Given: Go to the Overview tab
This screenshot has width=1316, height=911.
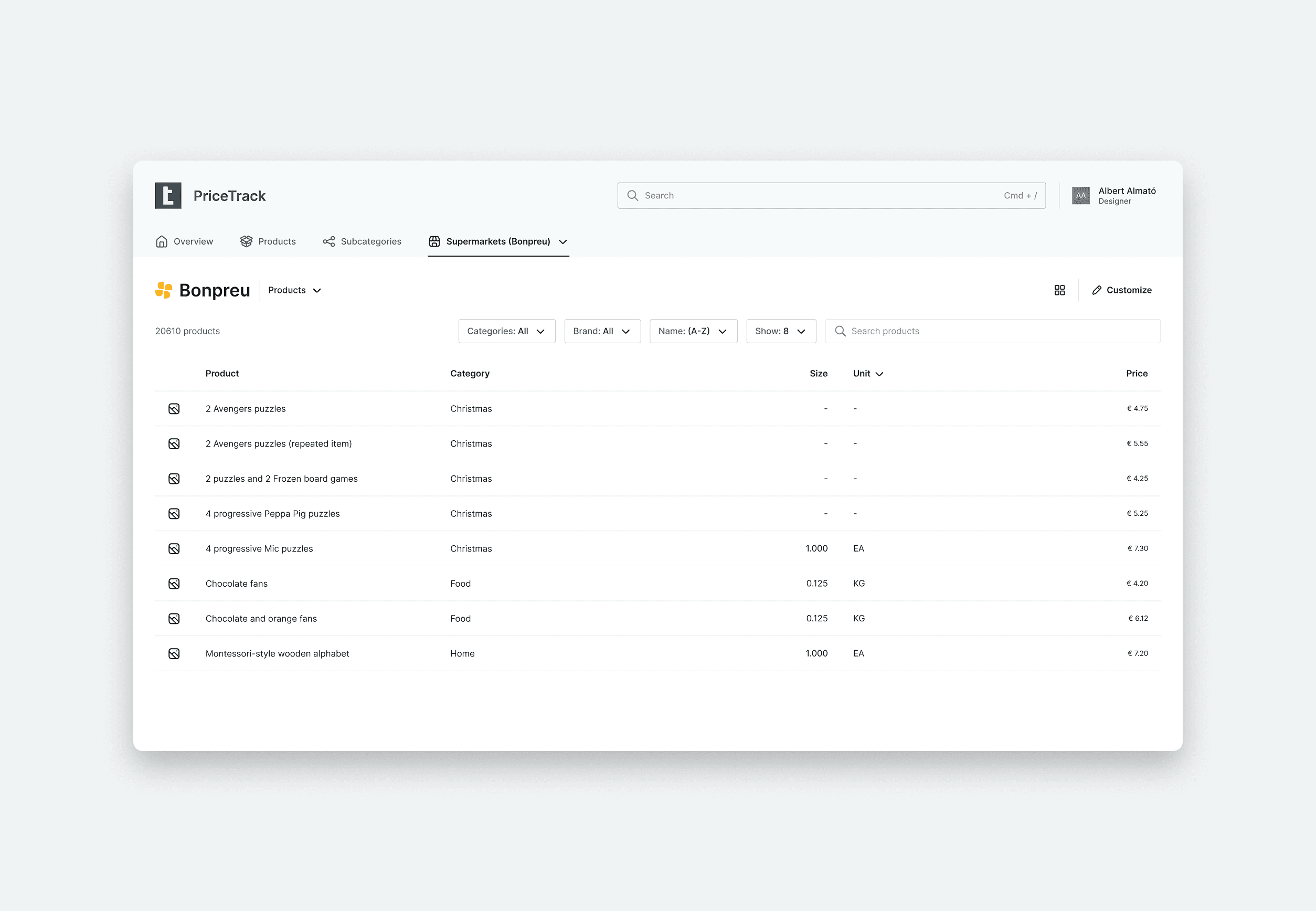Looking at the screenshot, I should click(184, 241).
